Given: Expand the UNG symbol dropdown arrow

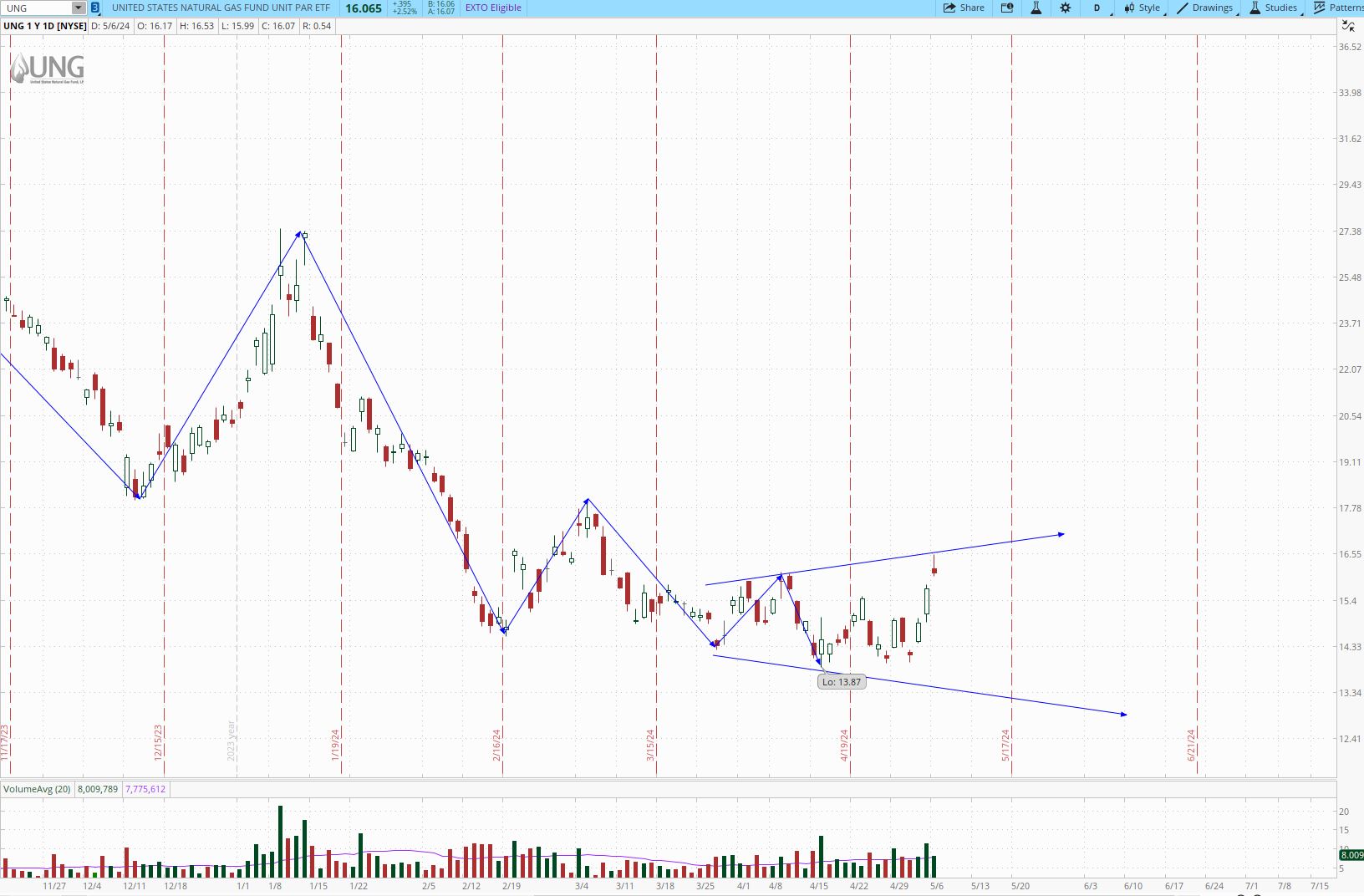Looking at the screenshot, I should tap(78, 8).
